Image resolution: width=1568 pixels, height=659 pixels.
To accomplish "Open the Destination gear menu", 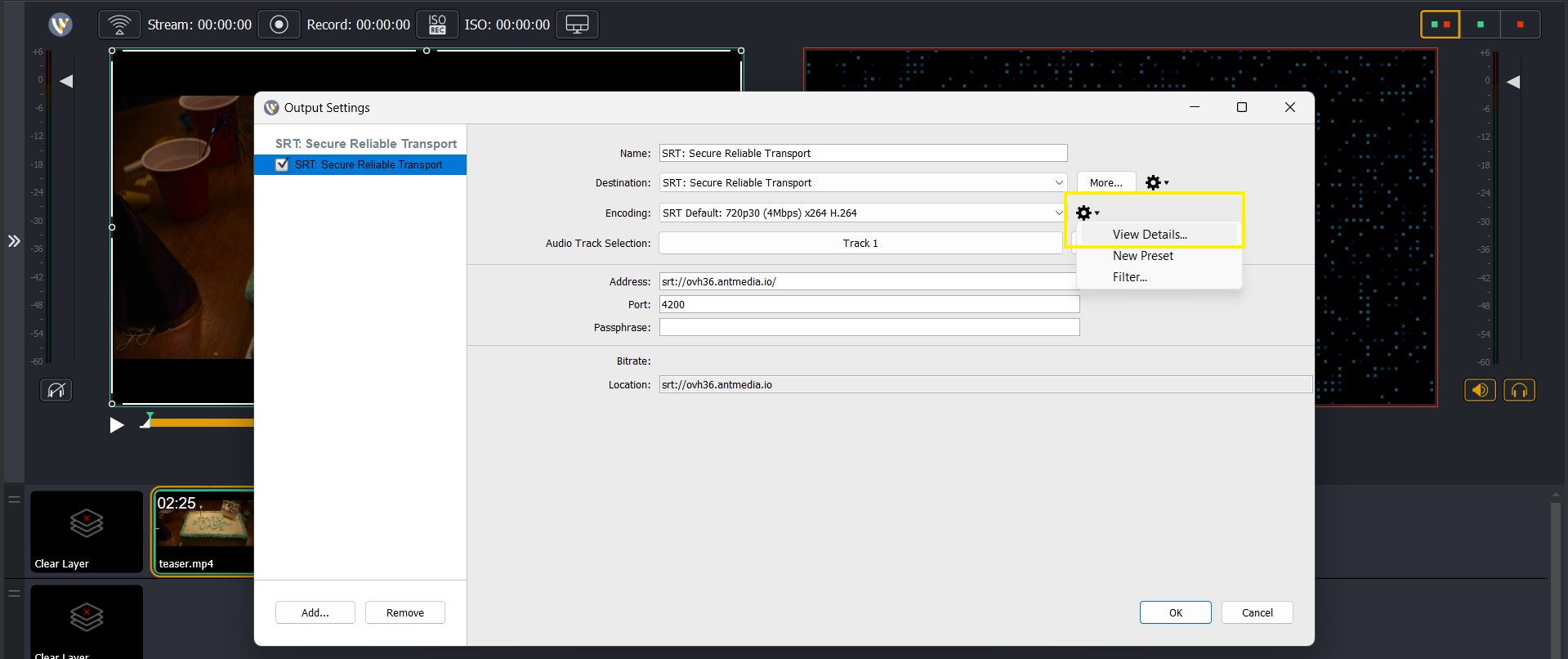I will pyautogui.click(x=1156, y=182).
